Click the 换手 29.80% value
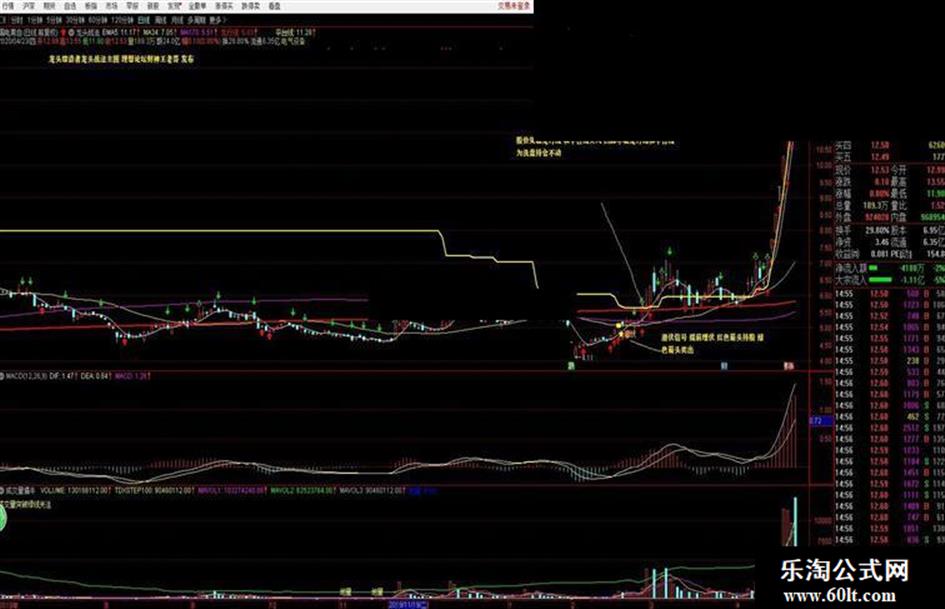 [878, 230]
